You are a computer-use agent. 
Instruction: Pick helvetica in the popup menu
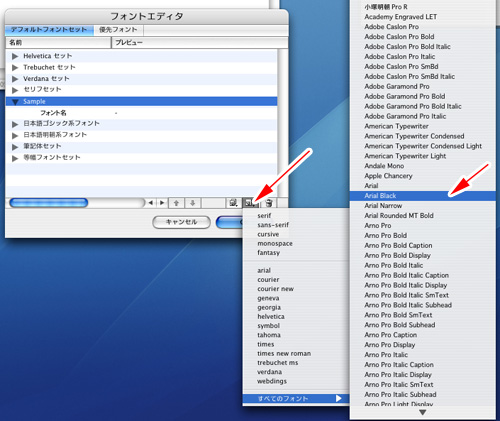pos(296,317)
